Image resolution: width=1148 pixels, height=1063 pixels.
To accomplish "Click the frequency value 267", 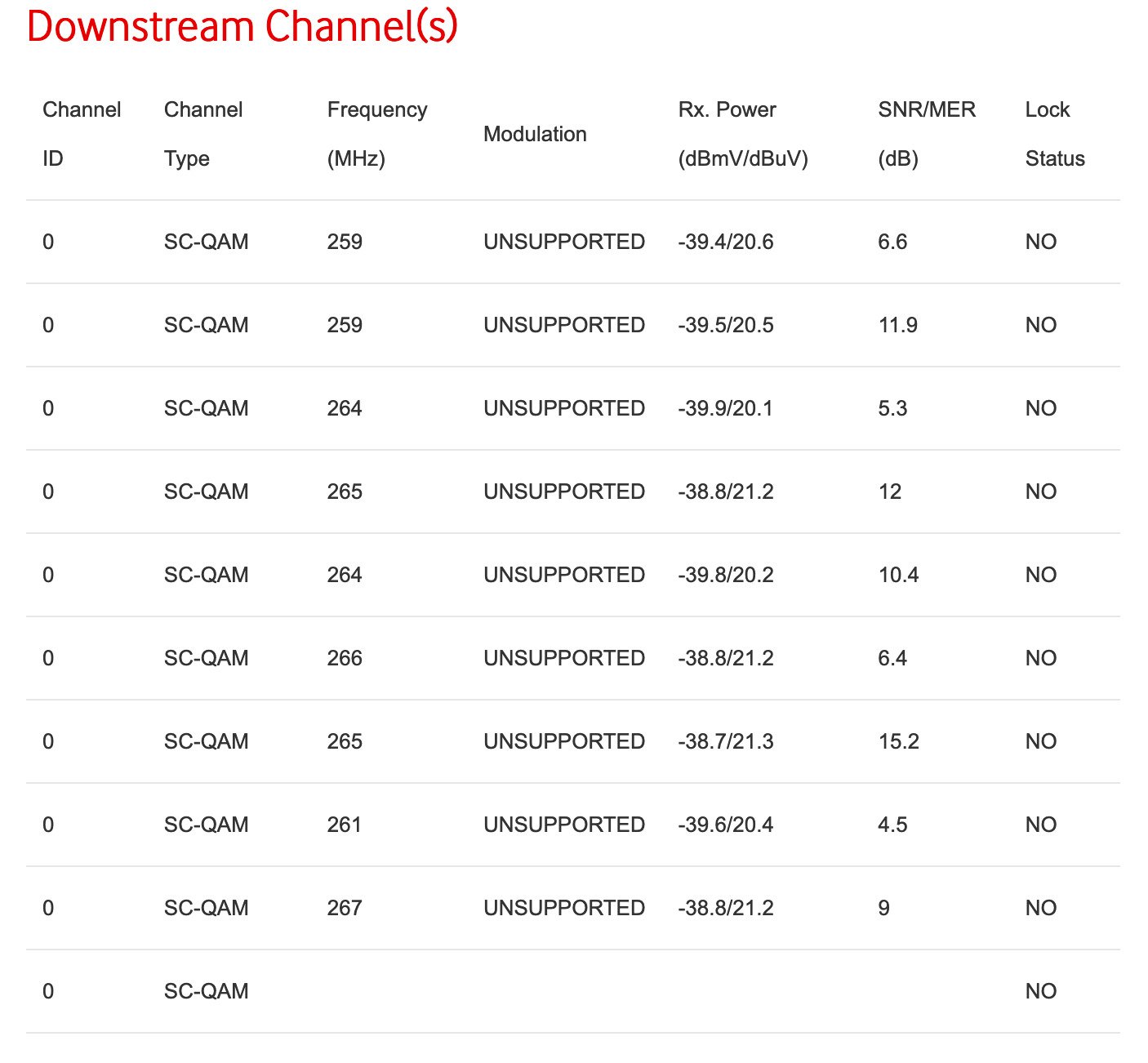I will click(x=345, y=908).
